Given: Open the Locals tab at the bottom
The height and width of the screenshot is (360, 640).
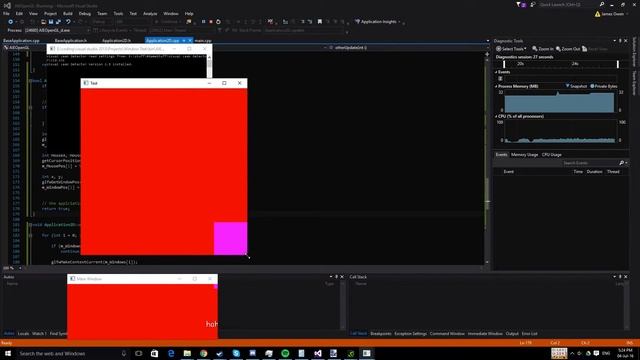Looking at the screenshot, I should 23,333.
